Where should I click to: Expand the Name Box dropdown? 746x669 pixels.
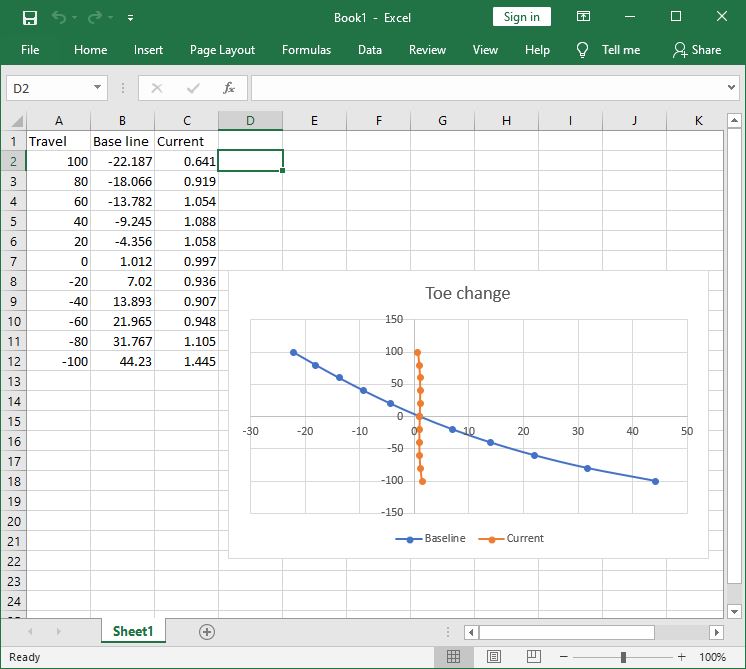click(x=97, y=88)
